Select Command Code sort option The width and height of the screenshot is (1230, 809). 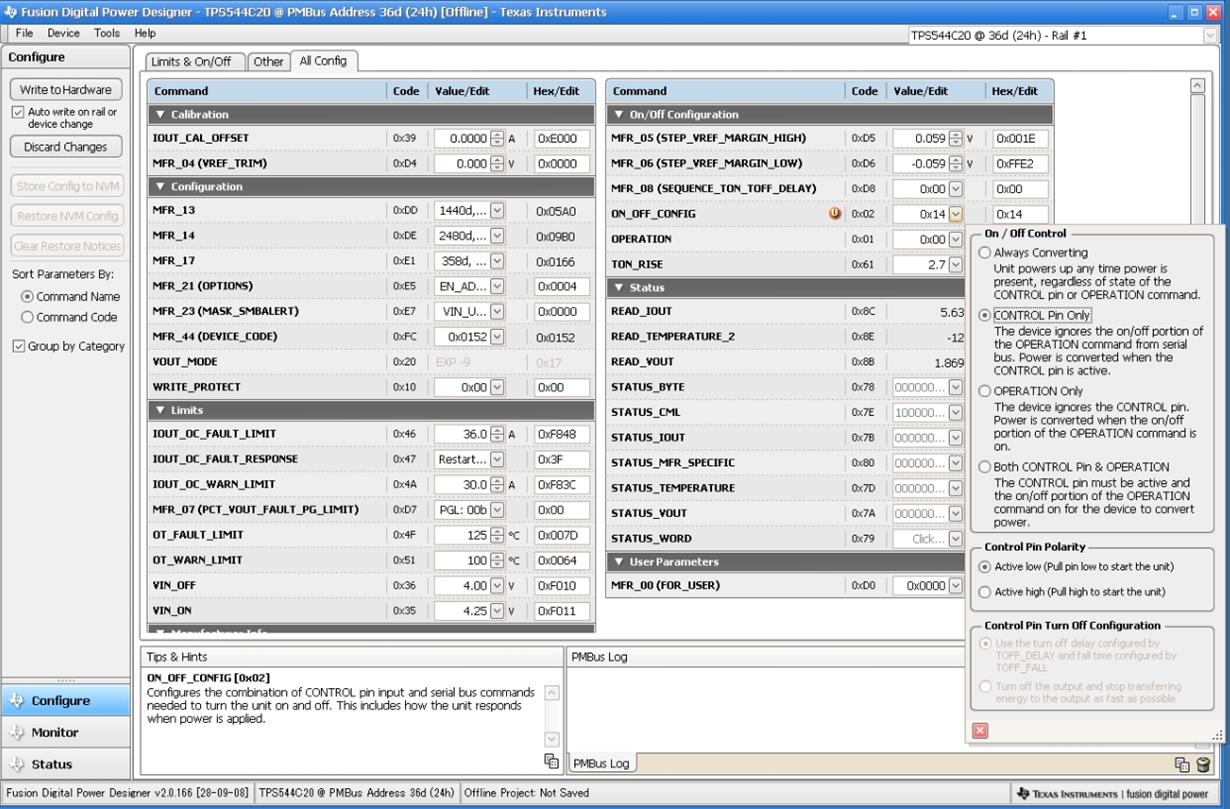point(27,317)
